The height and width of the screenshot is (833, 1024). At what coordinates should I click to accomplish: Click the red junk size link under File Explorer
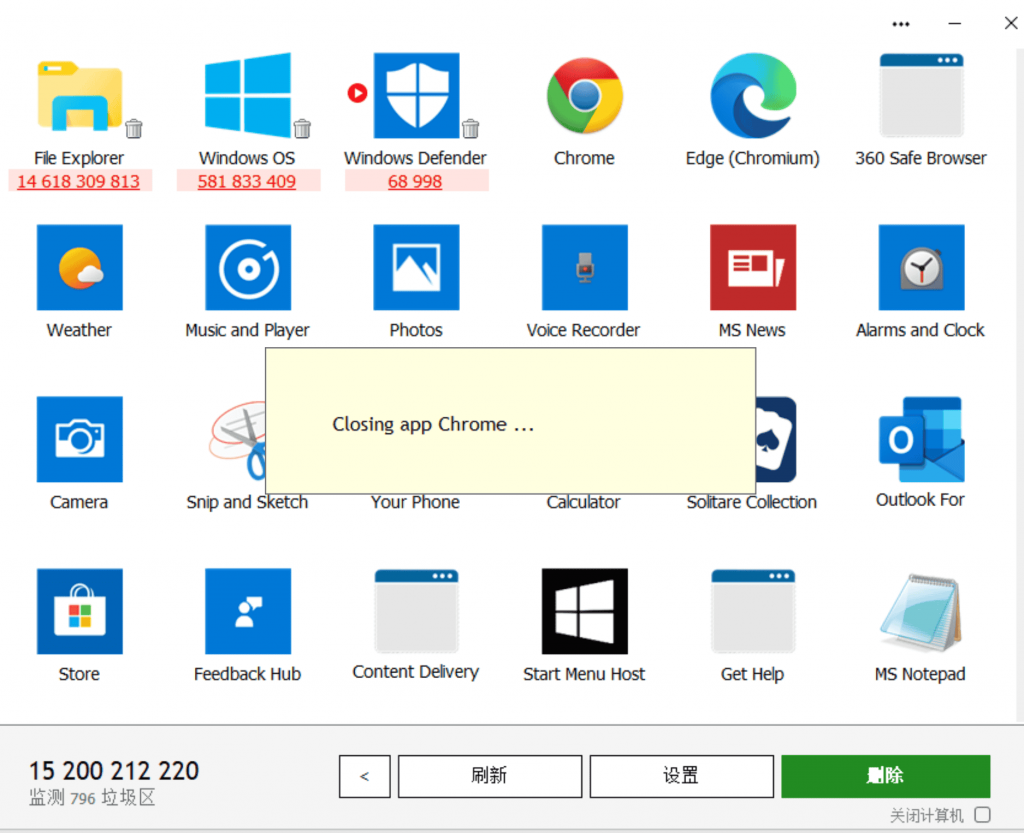[79, 181]
